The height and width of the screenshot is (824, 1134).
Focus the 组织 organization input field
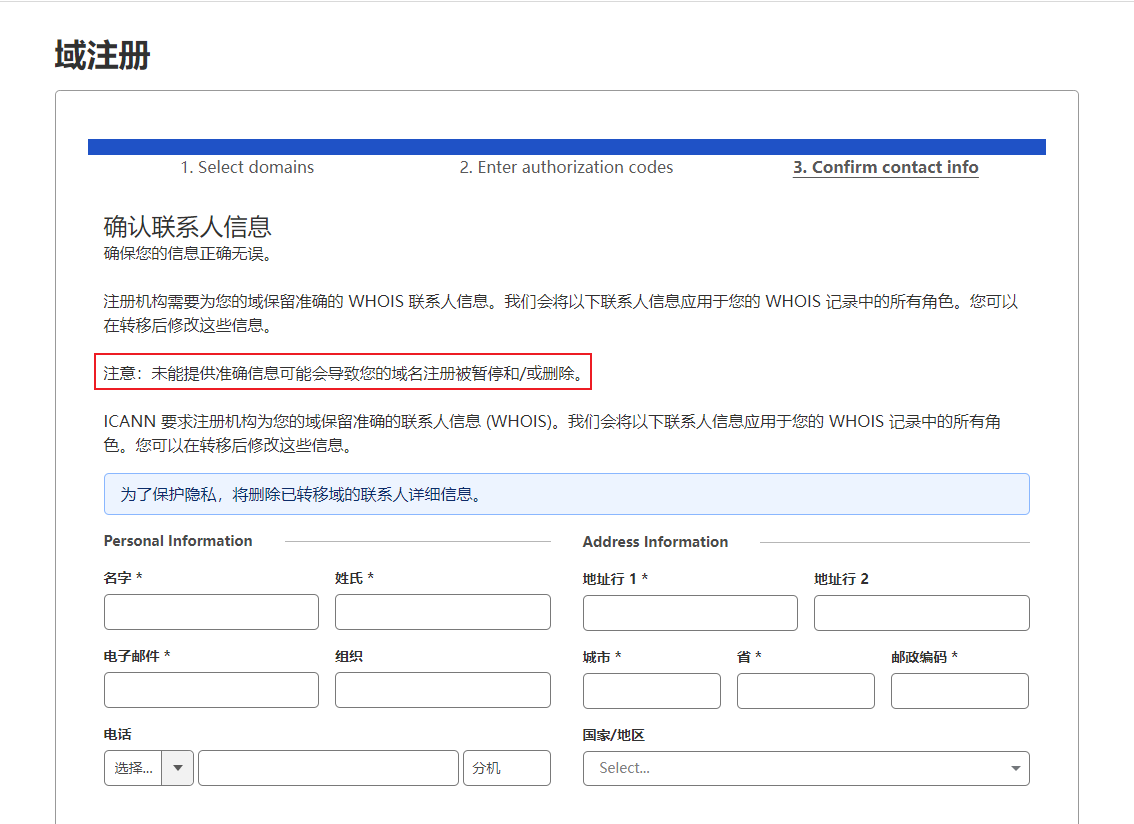(443, 690)
